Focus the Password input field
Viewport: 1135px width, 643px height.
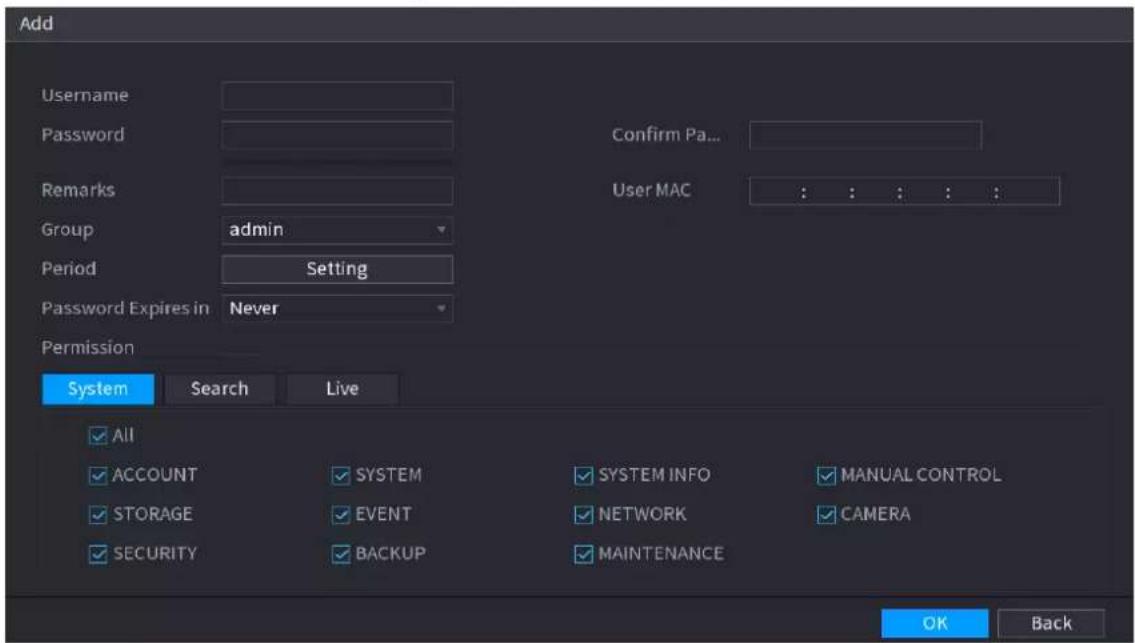pos(337,135)
